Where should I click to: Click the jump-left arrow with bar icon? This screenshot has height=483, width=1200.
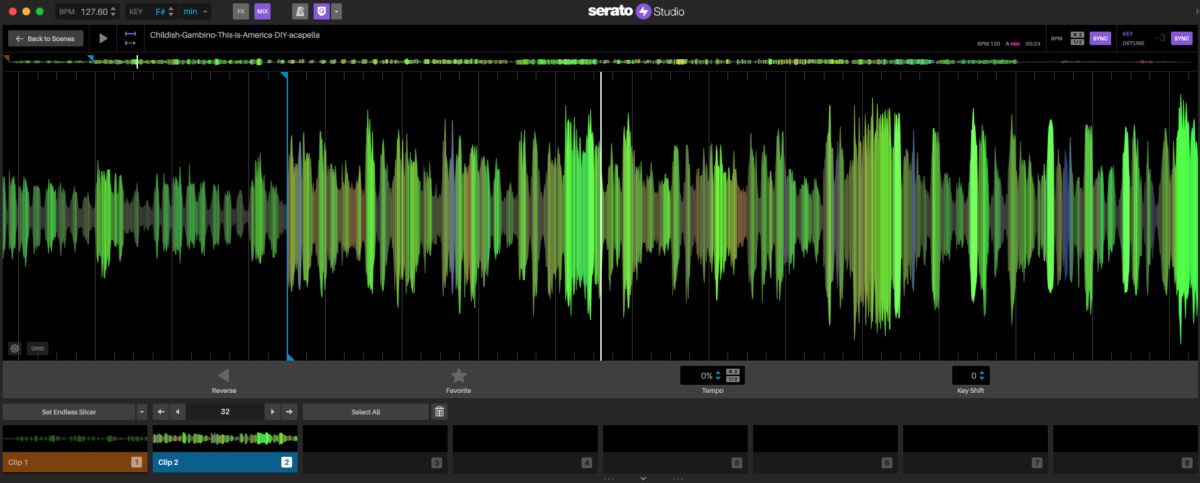161,412
